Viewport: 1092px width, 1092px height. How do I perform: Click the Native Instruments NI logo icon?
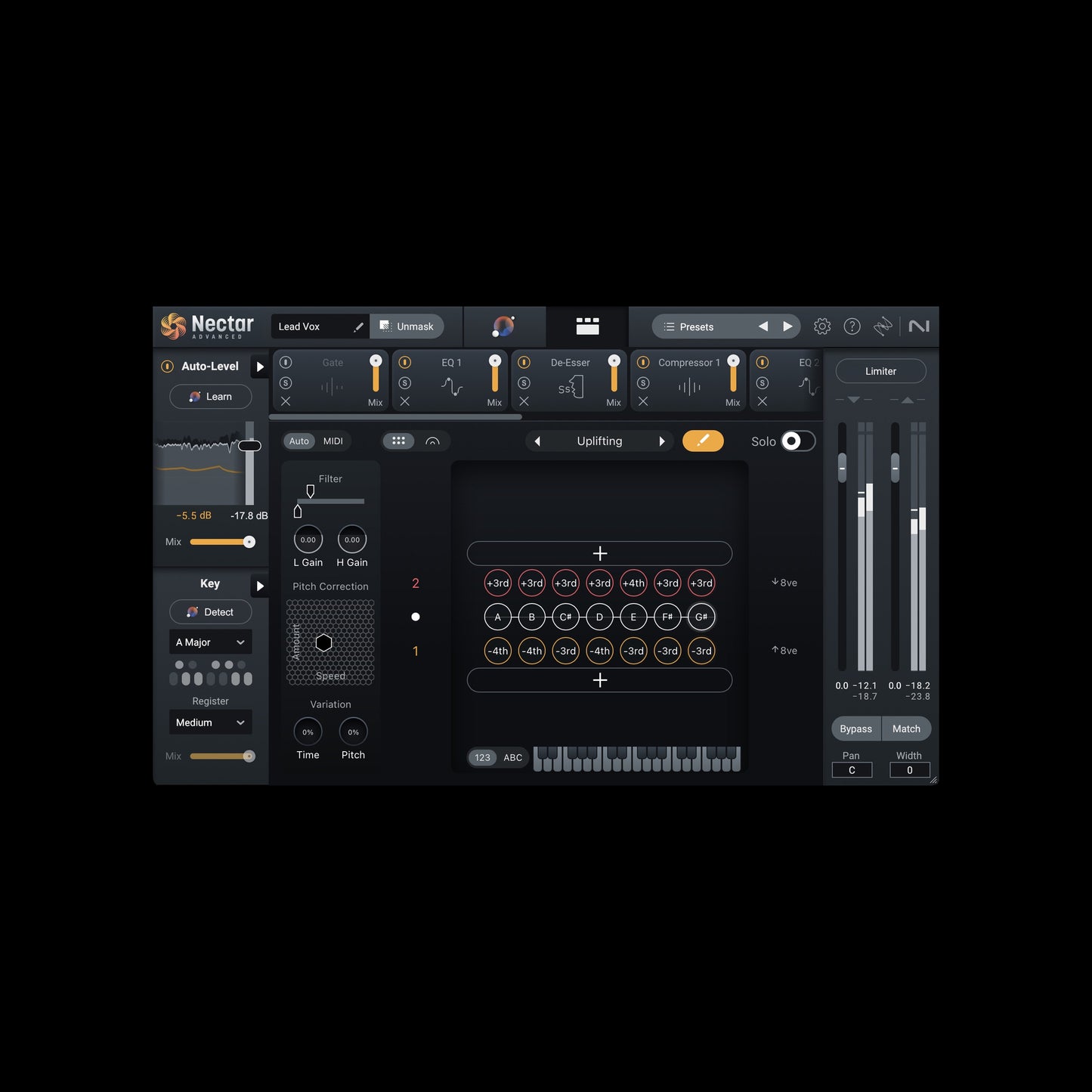coord(919,326)
